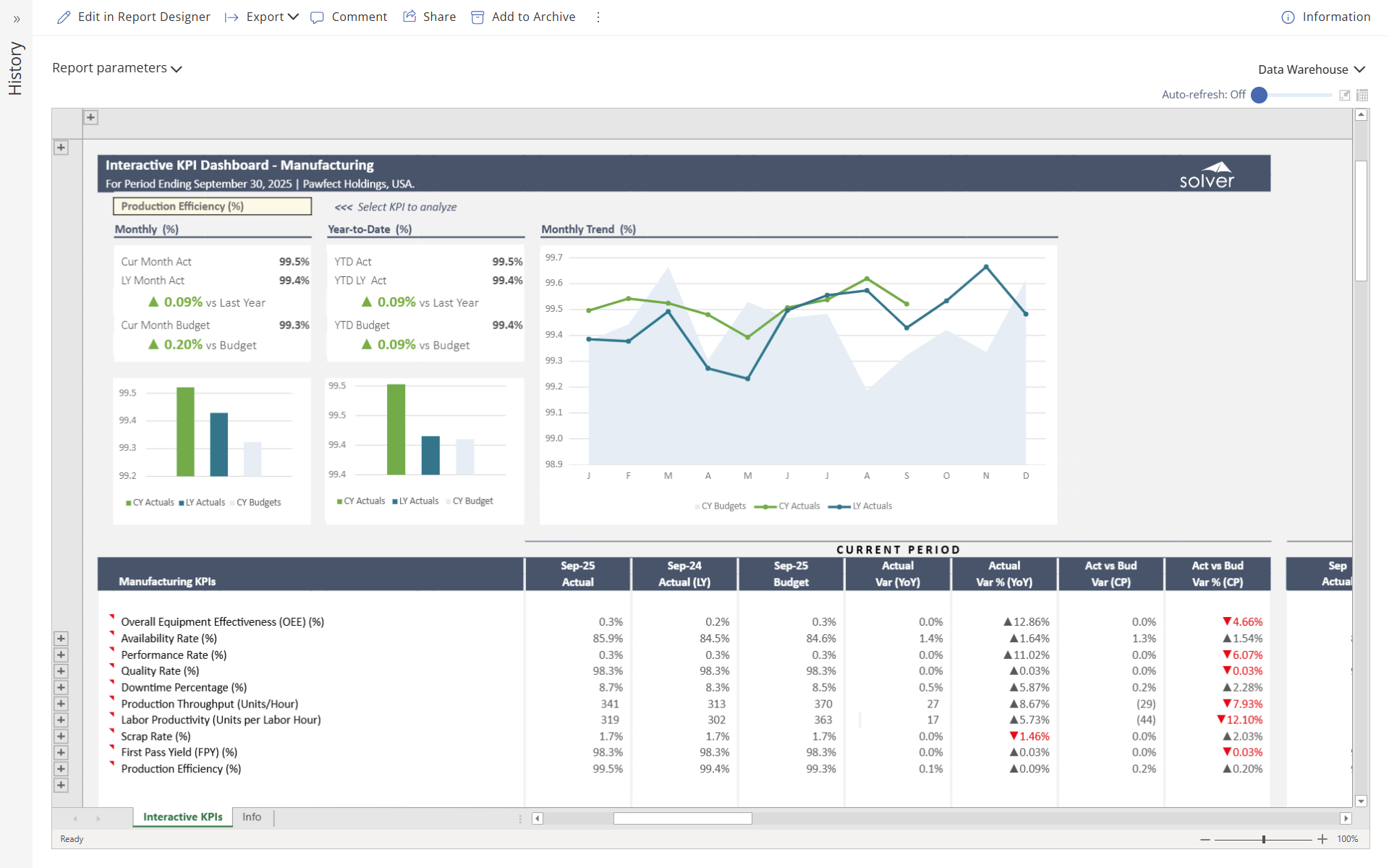Viewport: 1389px width, 868px height.
Task: Click the Comment speech bubble icon
Action: click(317, 17)
